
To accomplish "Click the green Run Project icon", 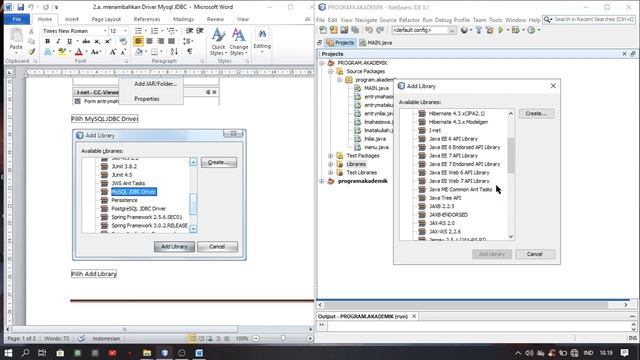I will point(501,30).
